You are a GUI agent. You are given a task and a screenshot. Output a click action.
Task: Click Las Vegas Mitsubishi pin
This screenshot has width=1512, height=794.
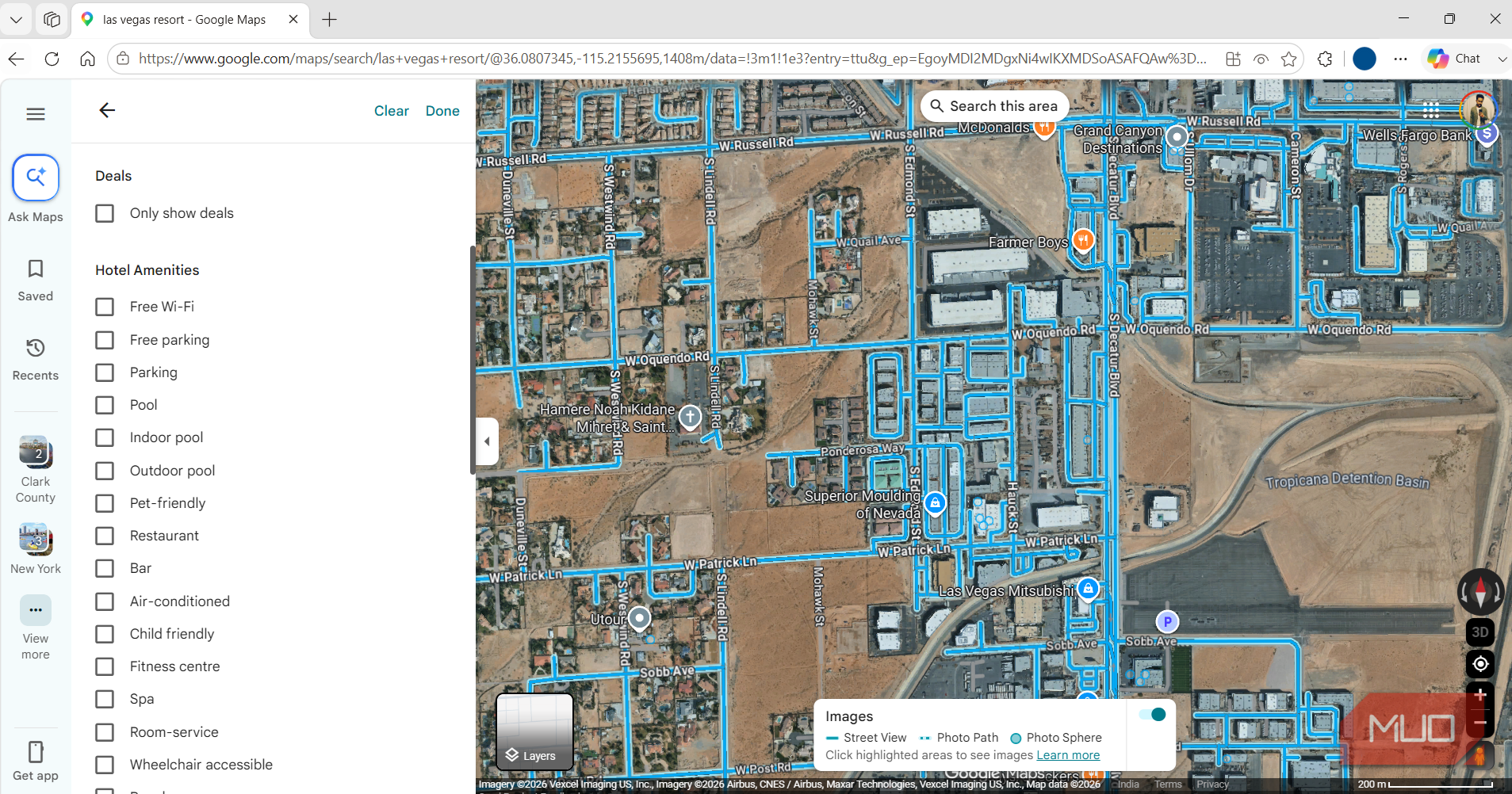(x=1089, y=589)
